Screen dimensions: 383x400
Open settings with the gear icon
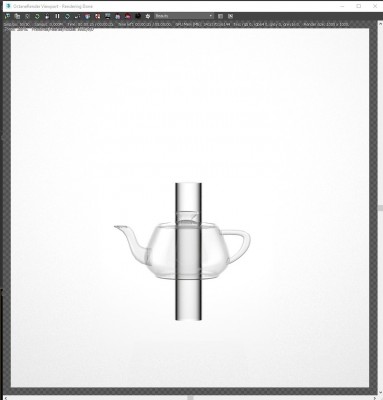point(148,16)
